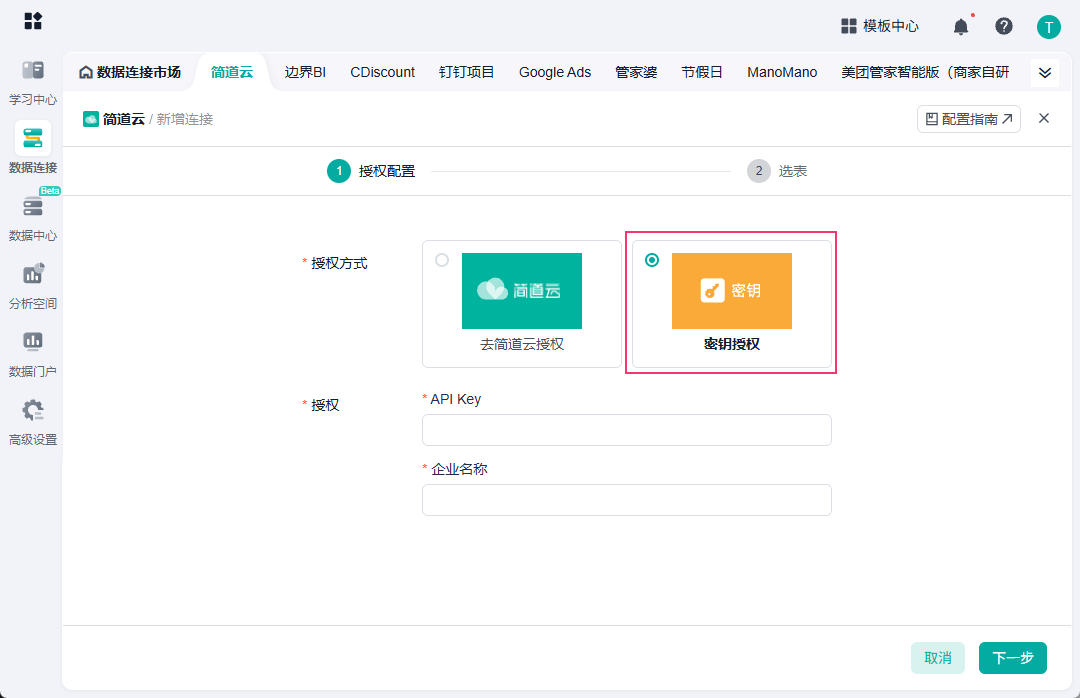Viewport: 1080px width, 698px height.
Task: Switch to the 简道云 tab
Action: [231, 72]
